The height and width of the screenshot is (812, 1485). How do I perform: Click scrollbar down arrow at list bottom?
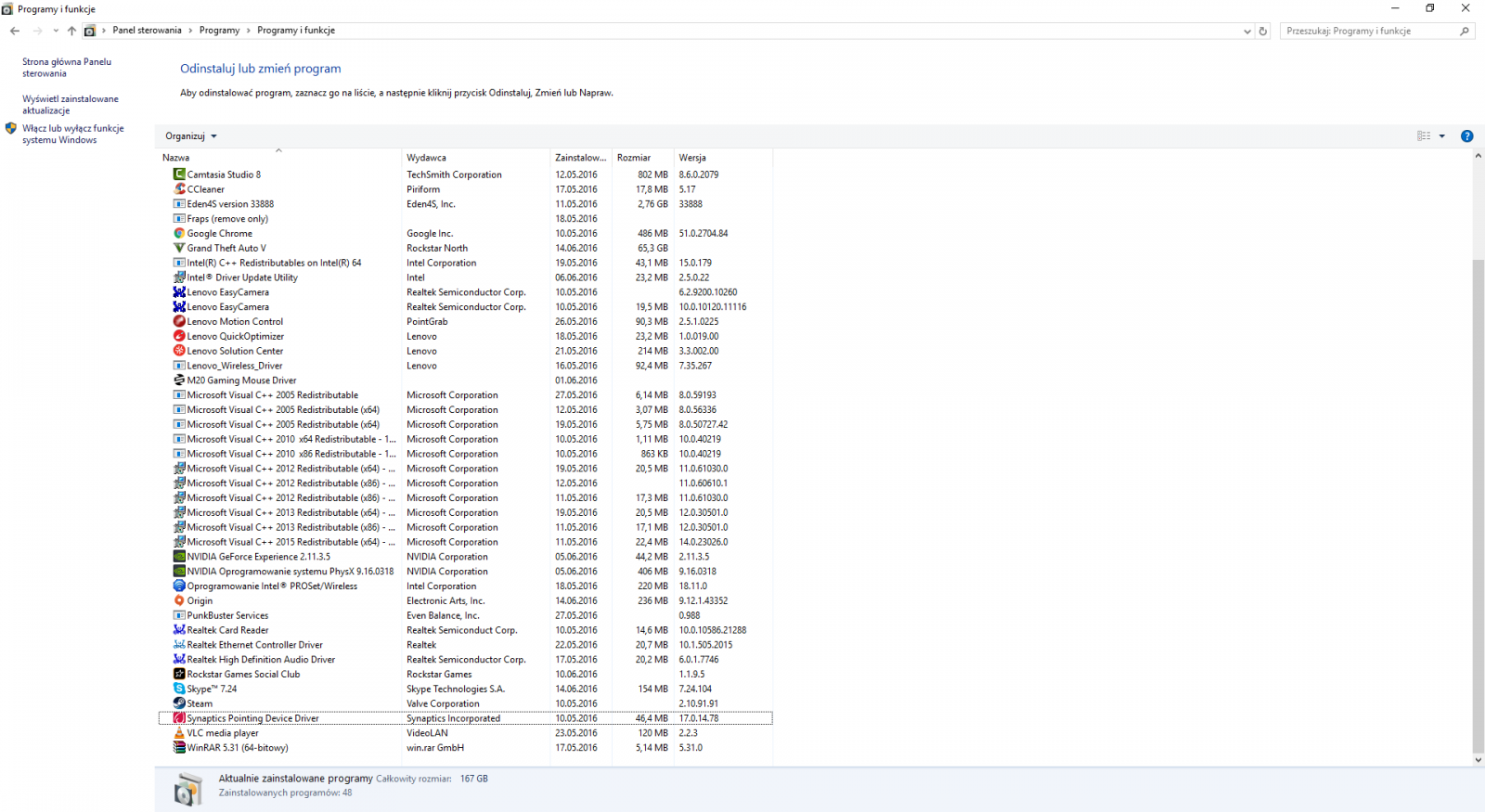point(1478,760)
